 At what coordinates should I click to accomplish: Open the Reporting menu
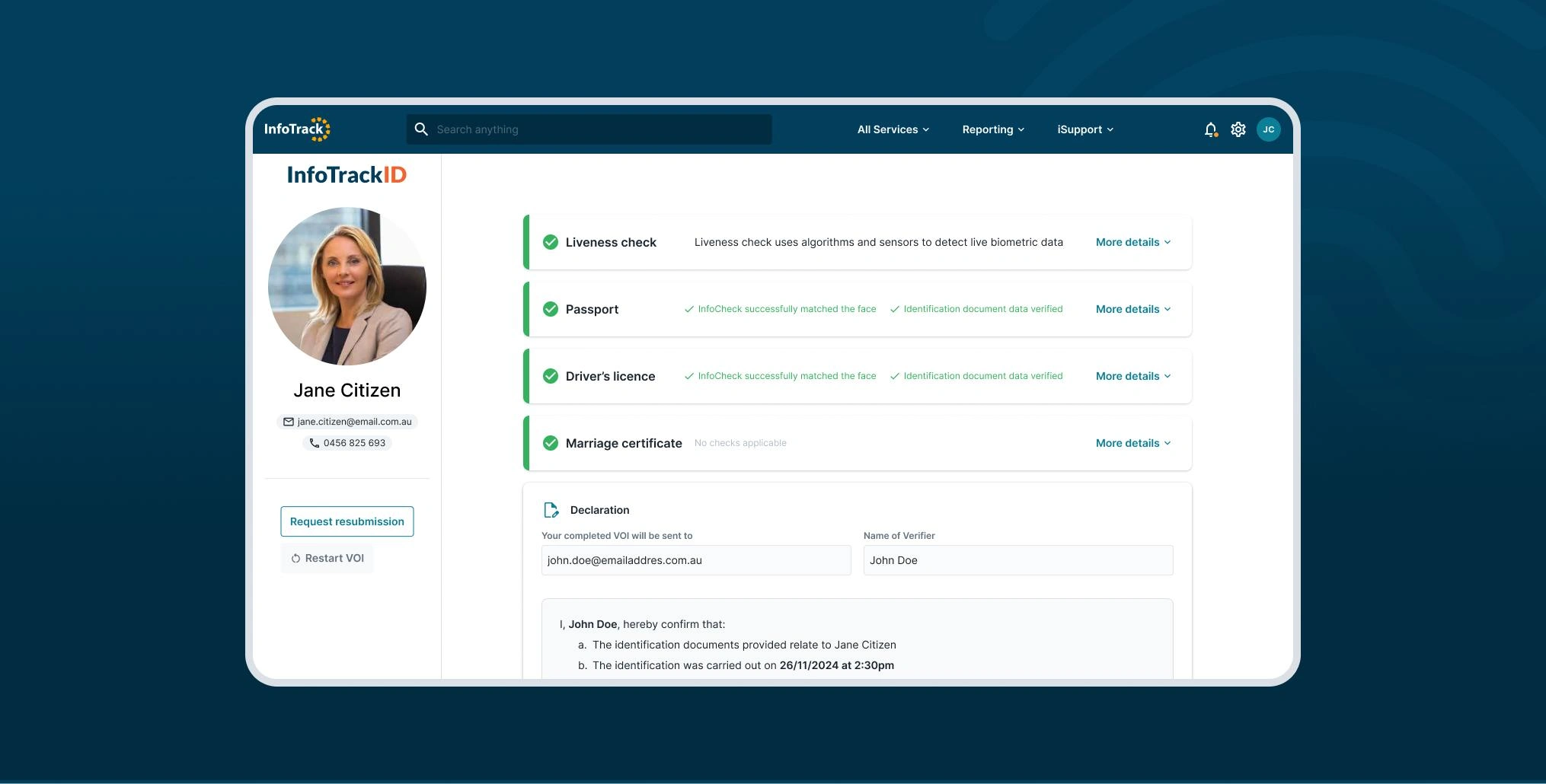993,129
